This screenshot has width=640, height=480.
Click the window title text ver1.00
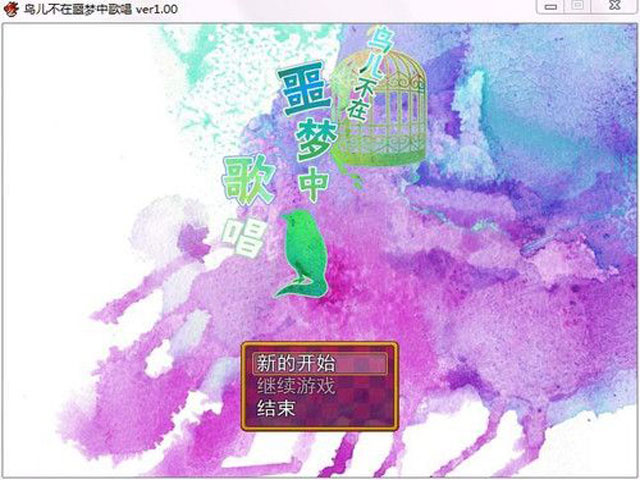(x=157, y=9)
